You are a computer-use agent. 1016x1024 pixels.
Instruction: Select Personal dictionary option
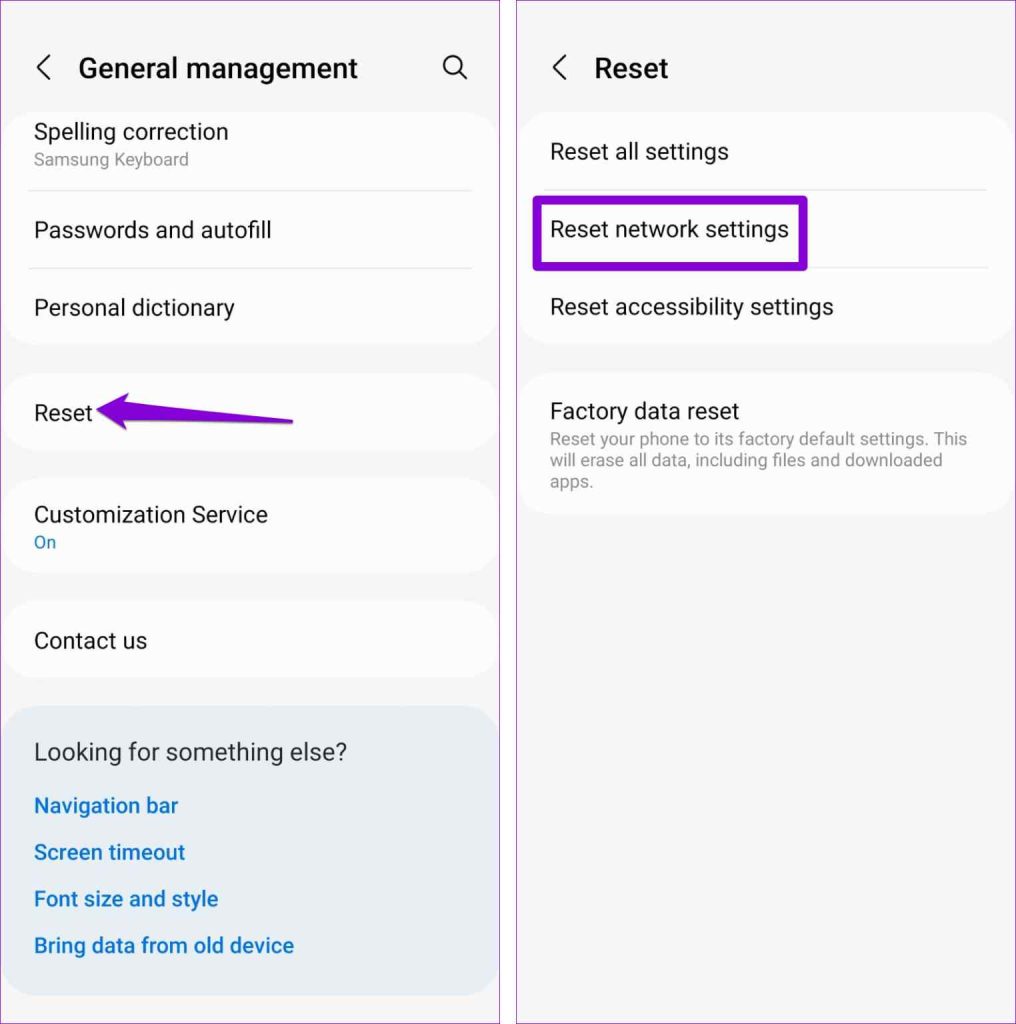tap(134, 308)
